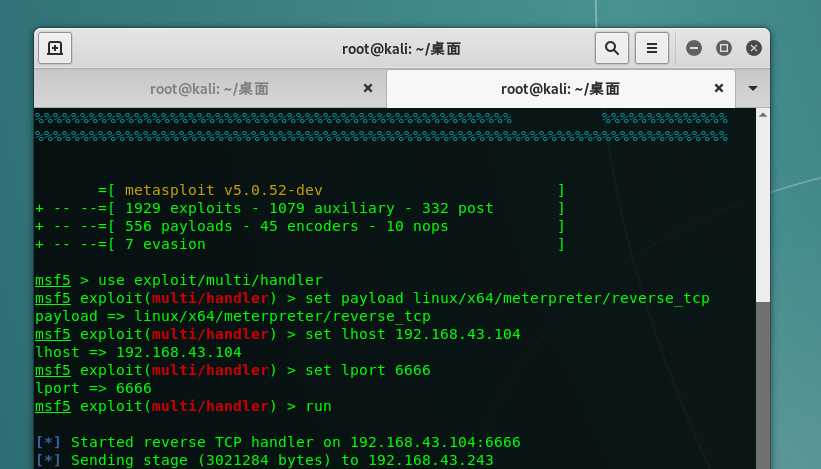Click the 'set payload' command line
This screenshot has width=821, height=469.
tap(372, 298)
